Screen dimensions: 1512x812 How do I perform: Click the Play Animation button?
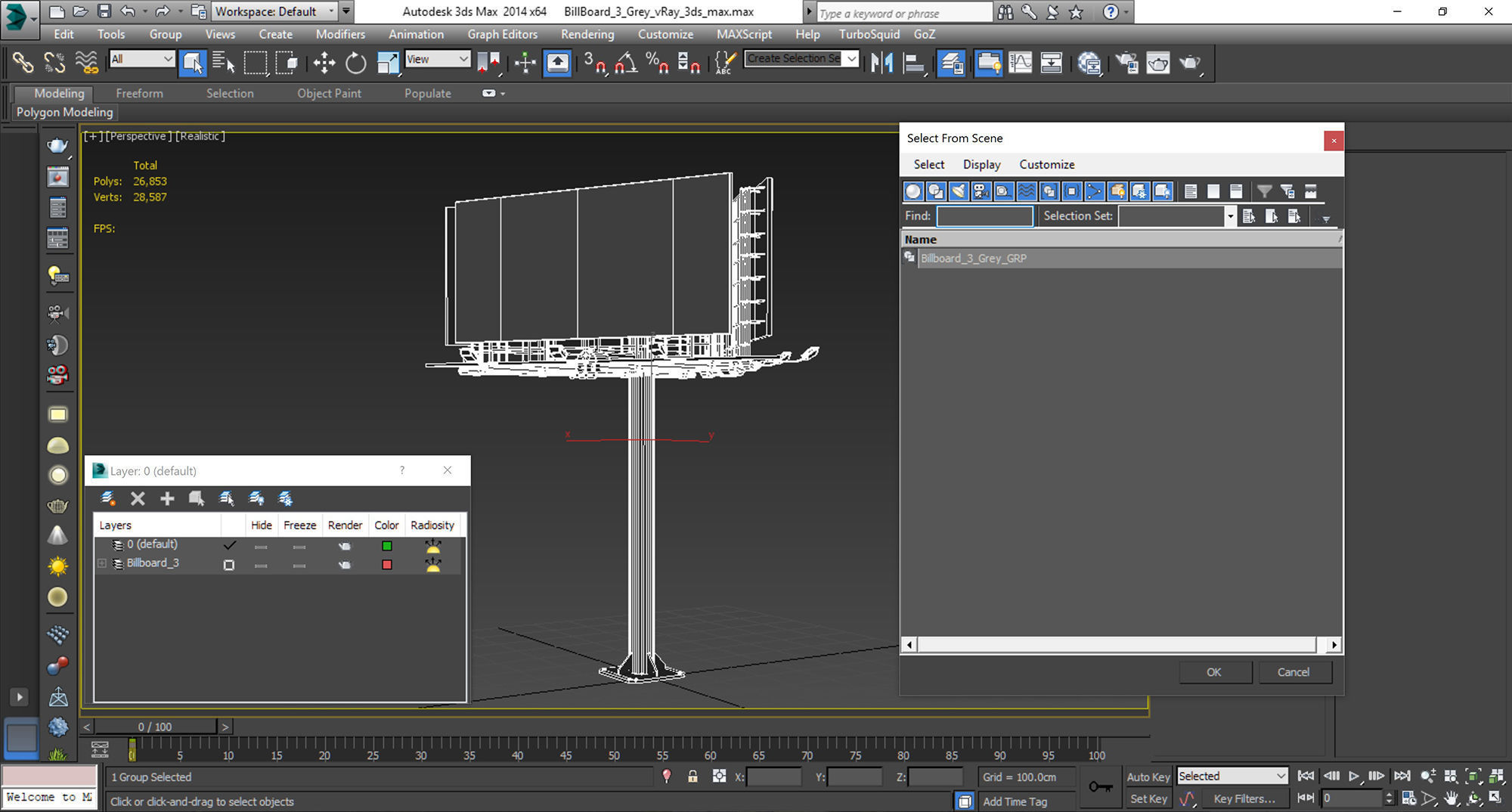pyautogui.click(x=1353, y=776)
